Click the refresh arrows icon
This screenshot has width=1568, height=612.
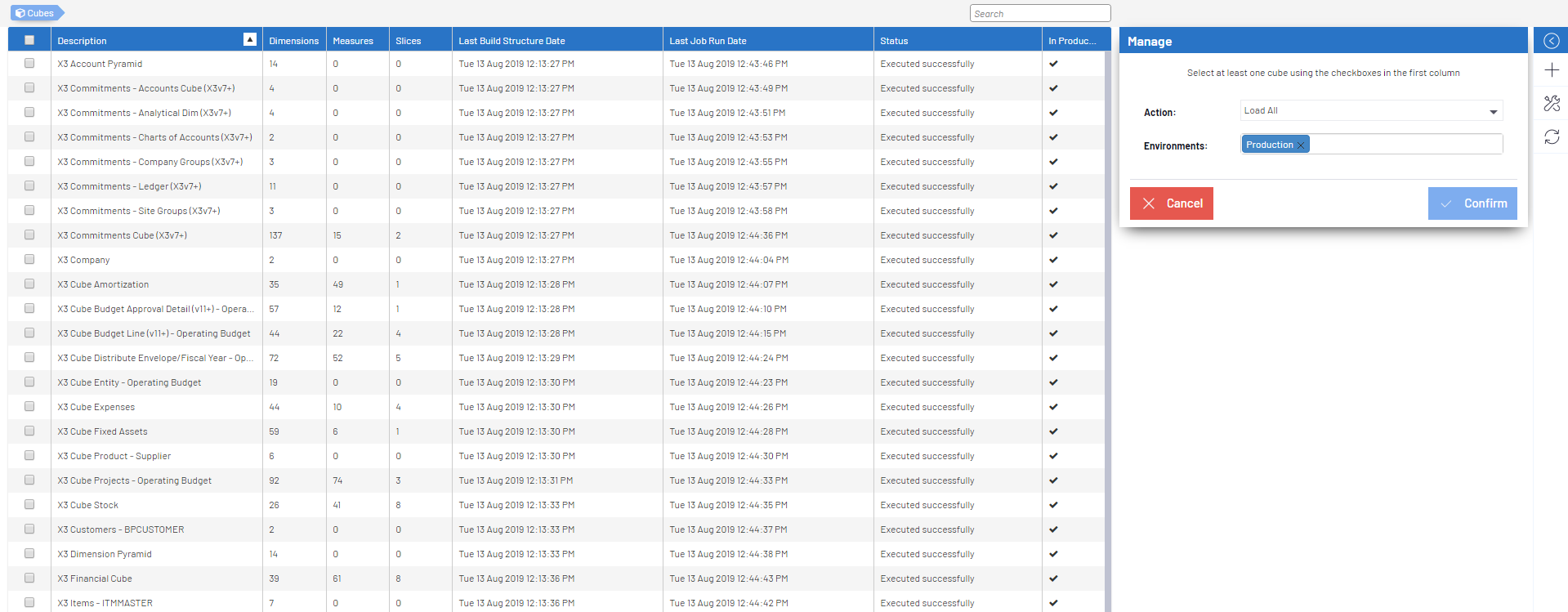(x=1551, y=137)
